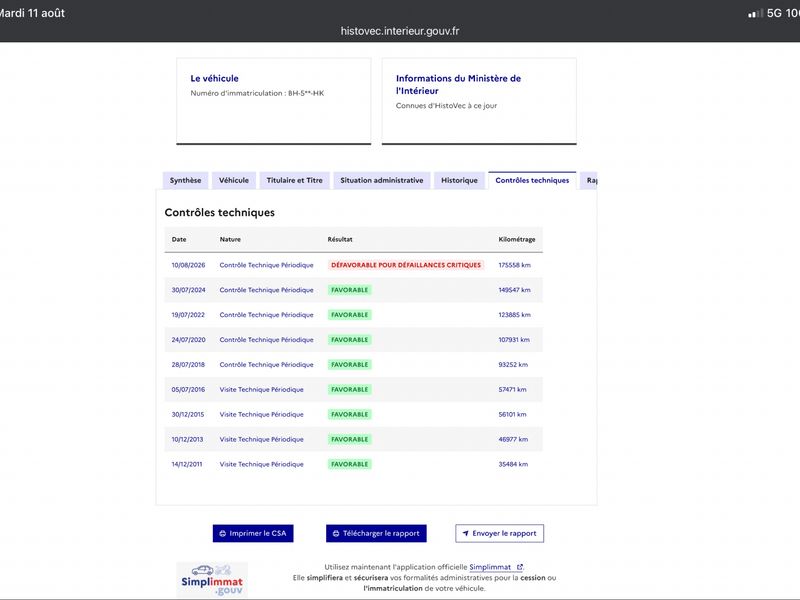Click the 35484 km mileage value

[513, 464]
